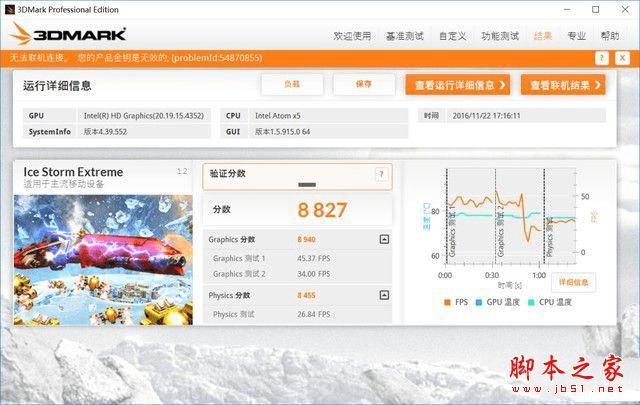Click the Ice Storm Extreme title

tap(73, 172)
